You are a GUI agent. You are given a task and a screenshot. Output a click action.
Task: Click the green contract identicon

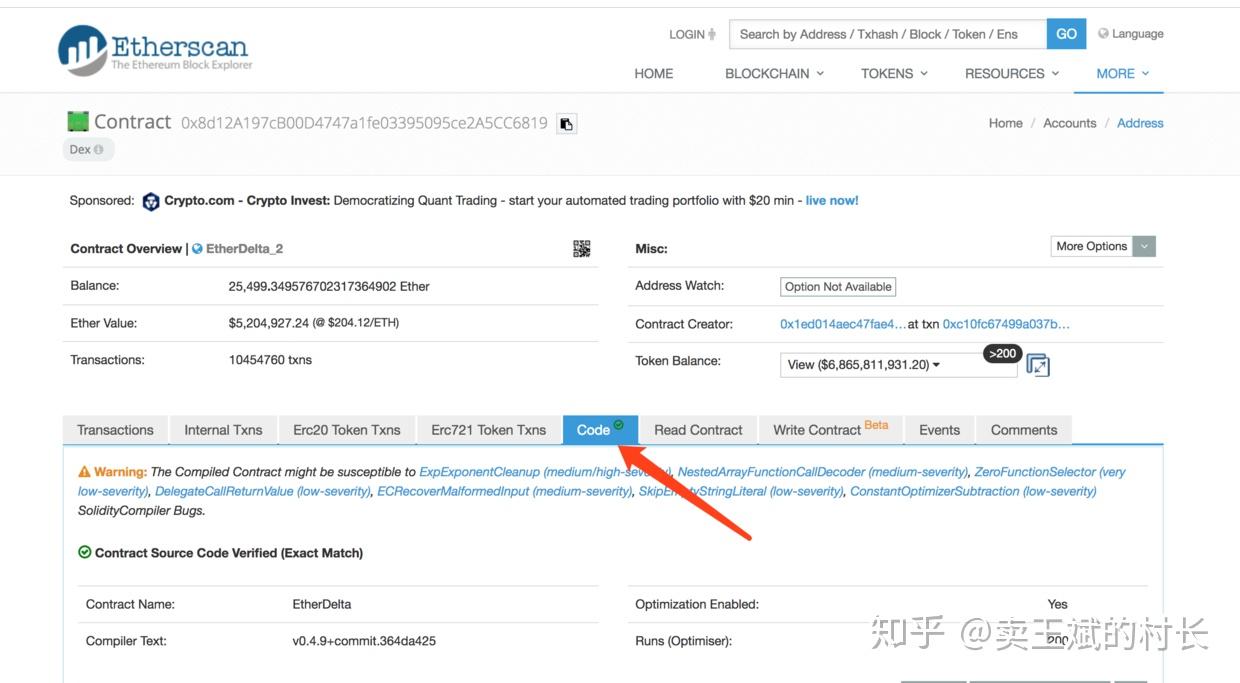point(78,122)
